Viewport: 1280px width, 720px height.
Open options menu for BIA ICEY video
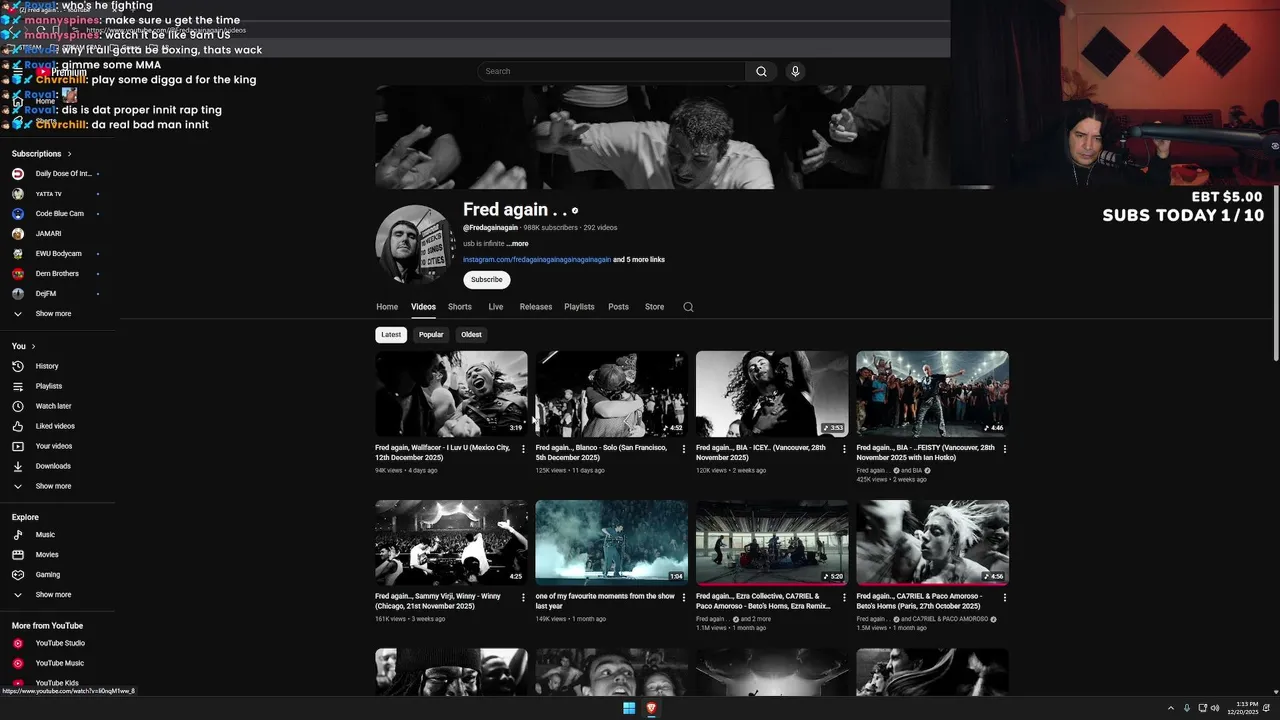click(844, 449)
